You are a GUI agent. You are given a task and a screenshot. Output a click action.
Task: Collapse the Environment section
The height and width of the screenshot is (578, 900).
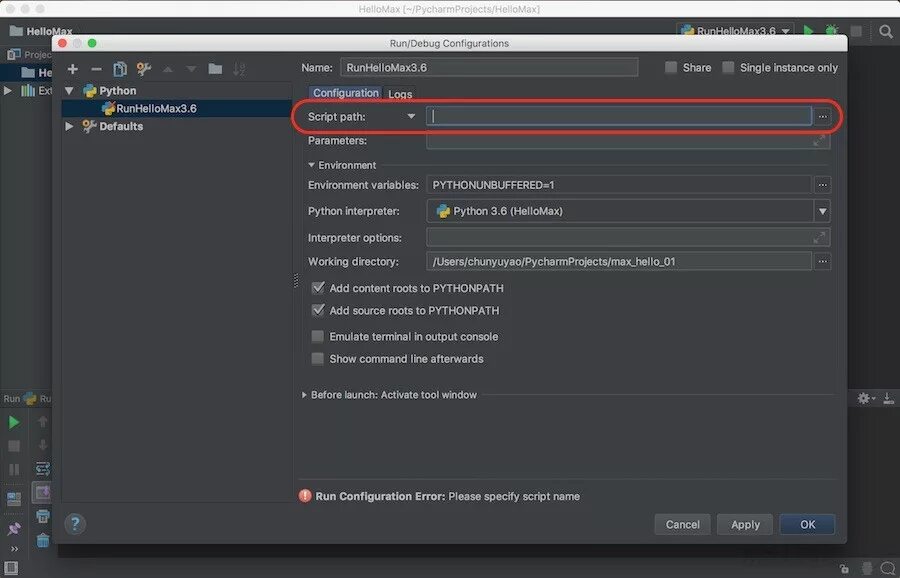[311, 165]
